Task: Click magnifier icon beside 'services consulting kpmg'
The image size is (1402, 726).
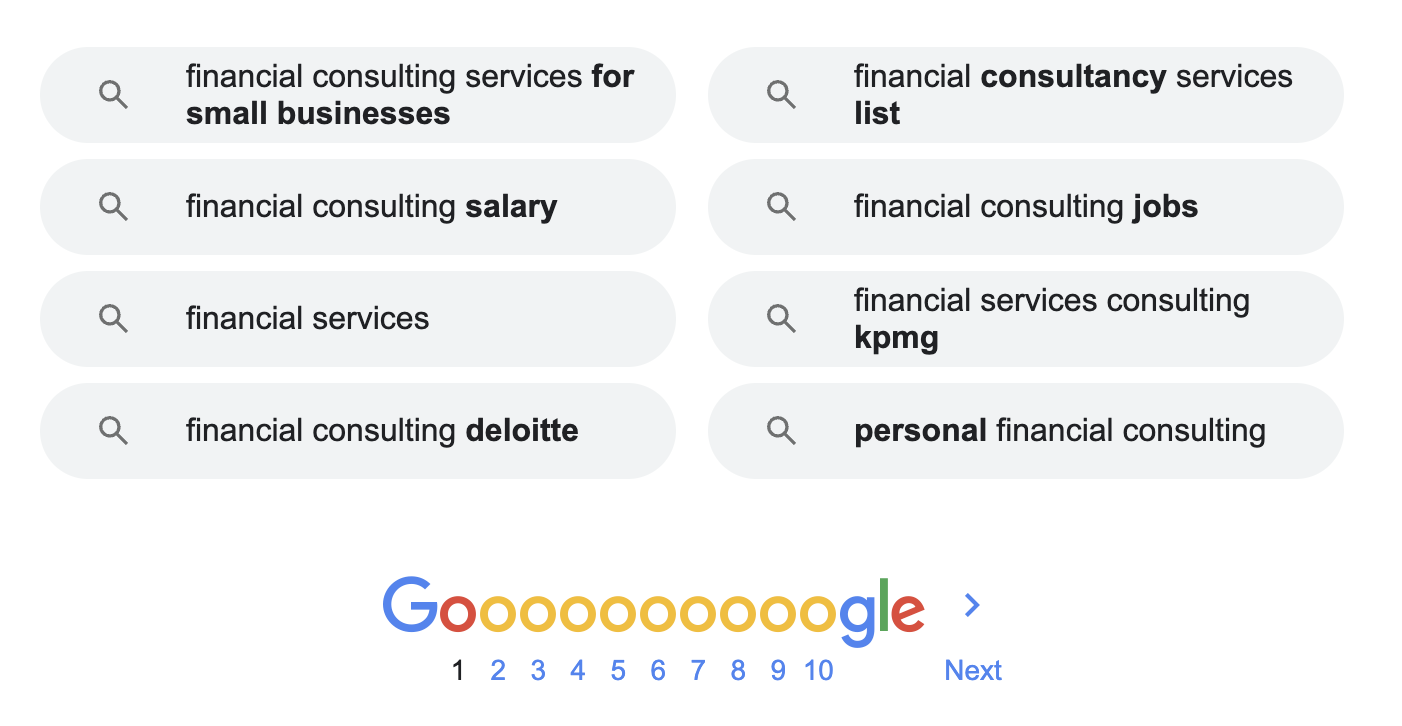Action: click(782, 319)
